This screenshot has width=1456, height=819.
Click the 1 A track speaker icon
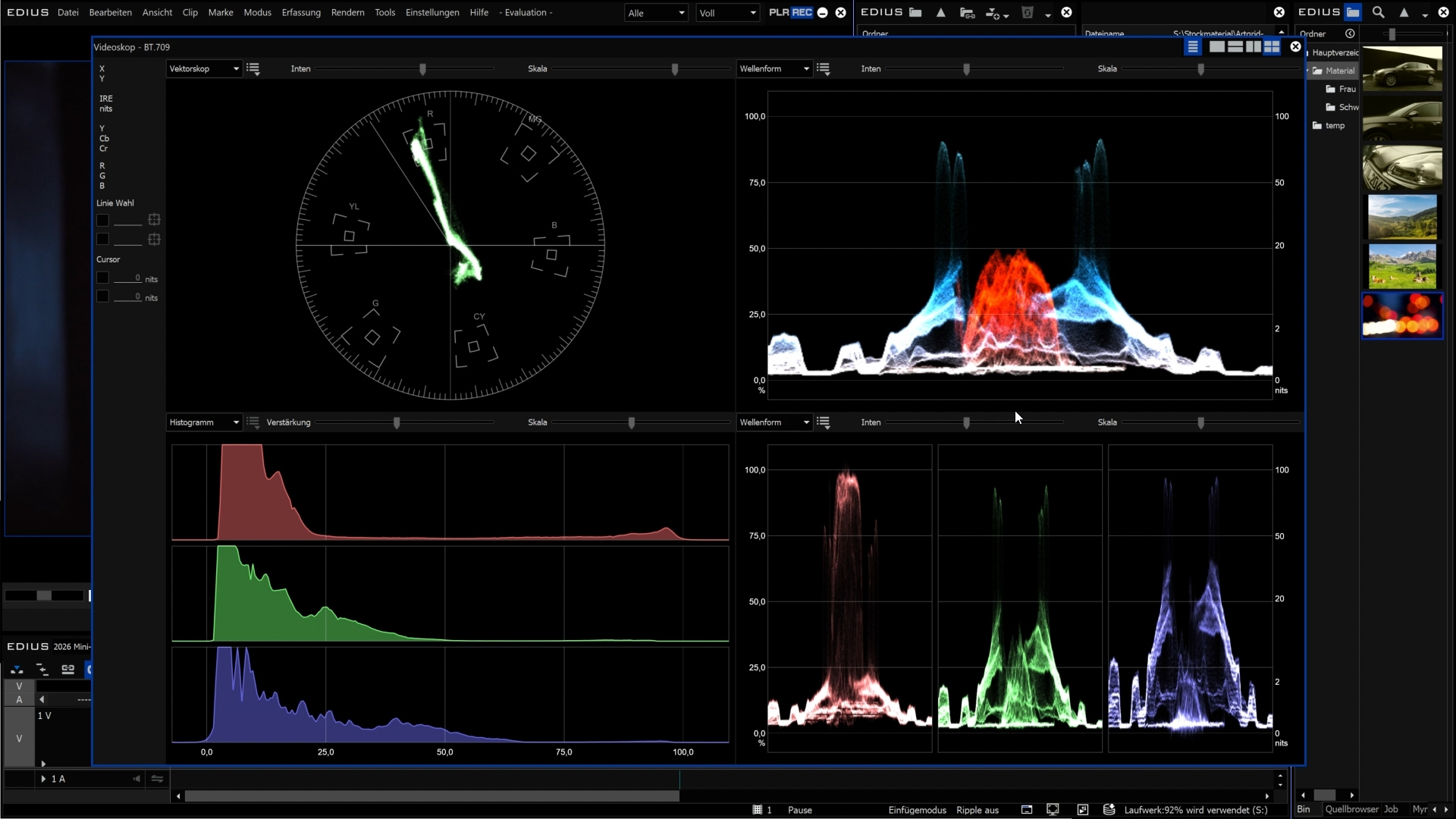(136, 779)
